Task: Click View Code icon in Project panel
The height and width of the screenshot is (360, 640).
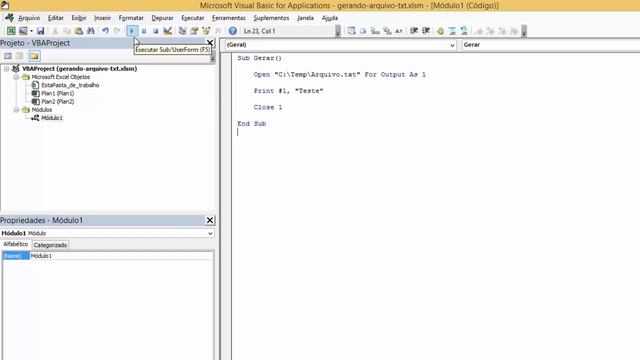Action: click(x=8, y=56)
